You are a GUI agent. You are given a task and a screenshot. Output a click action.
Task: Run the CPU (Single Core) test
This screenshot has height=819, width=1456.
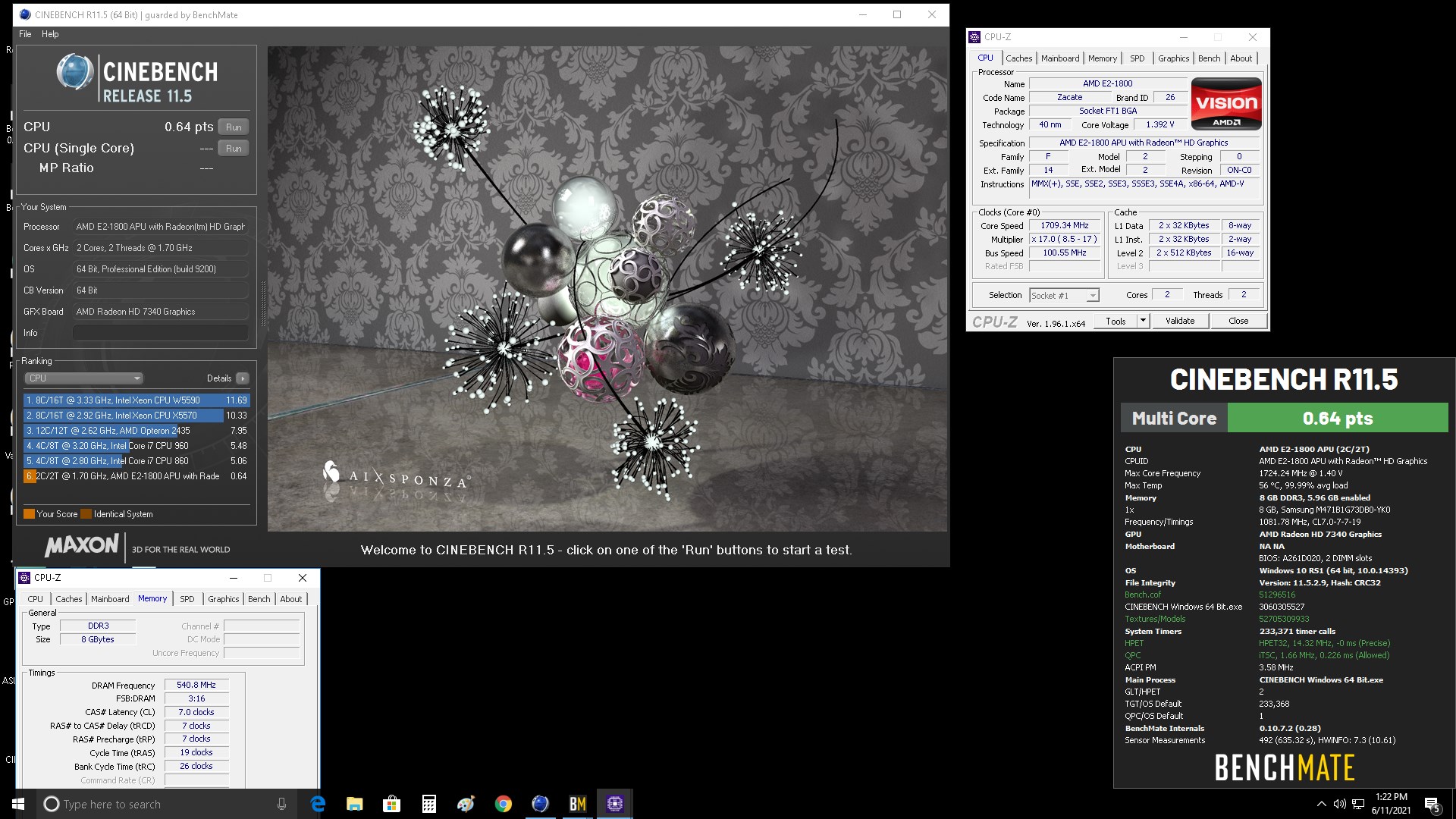(x=234, y=149)
